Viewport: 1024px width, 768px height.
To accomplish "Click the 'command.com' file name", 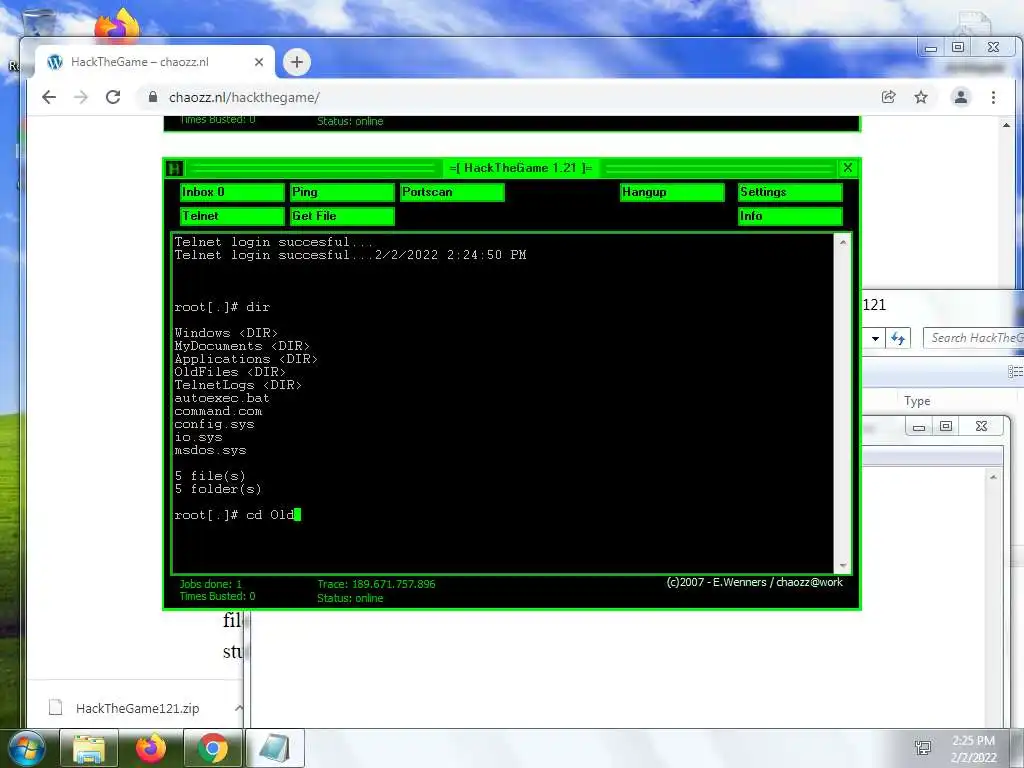I will tap(218, 411).
